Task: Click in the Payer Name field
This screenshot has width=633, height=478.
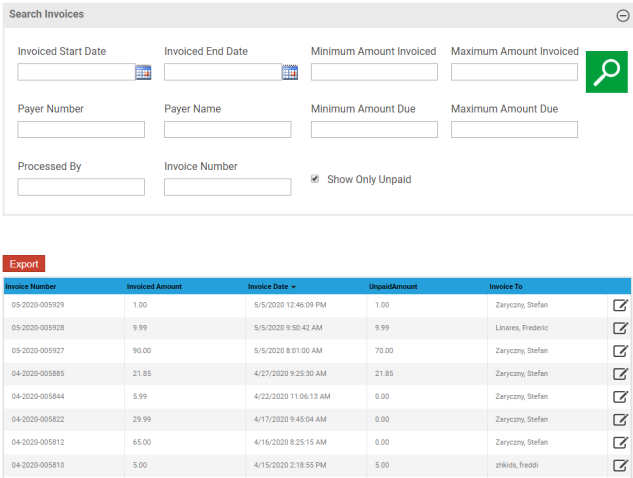Action: point(227,130)
